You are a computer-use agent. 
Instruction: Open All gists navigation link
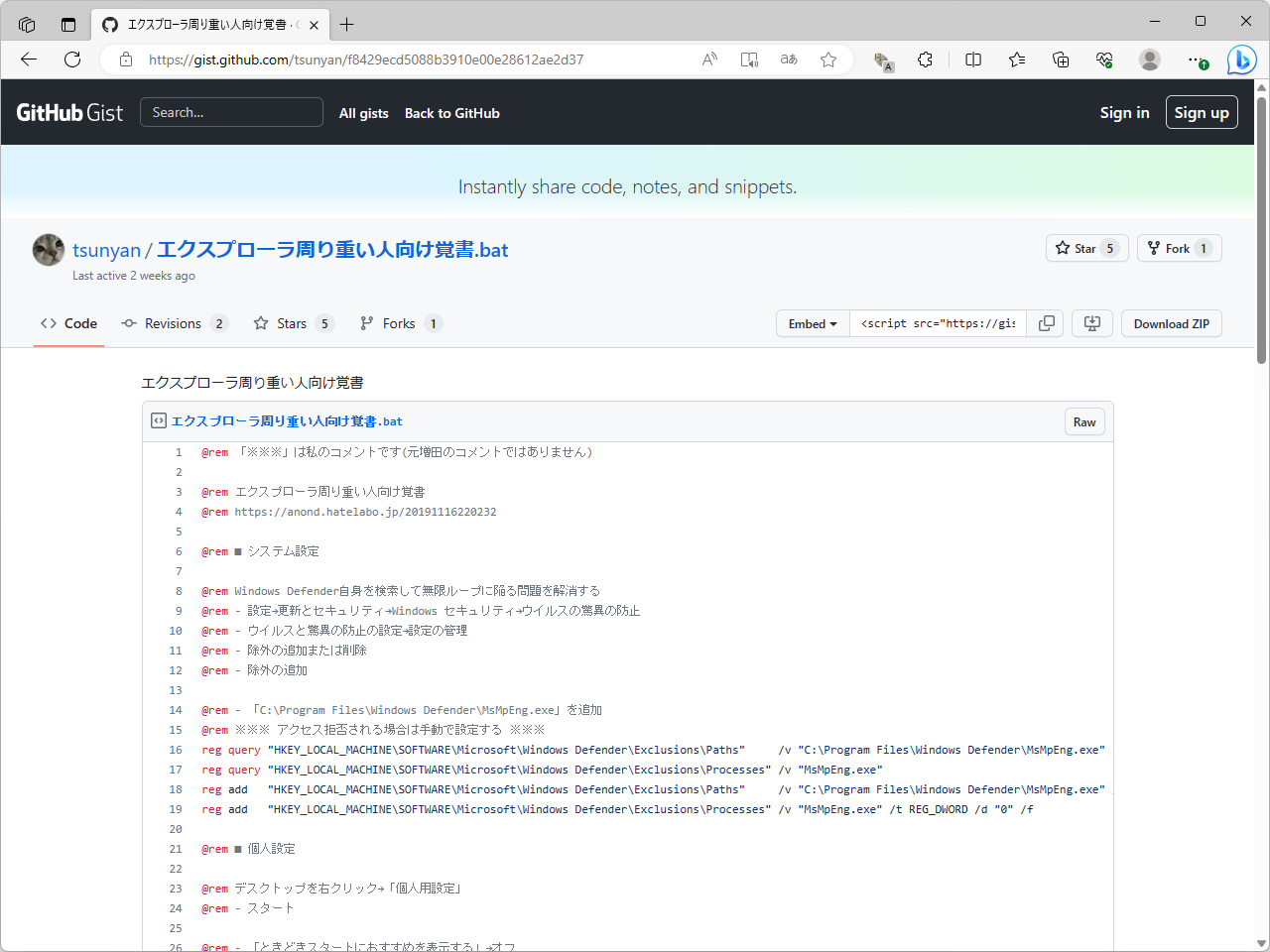(x=363, y=113)
